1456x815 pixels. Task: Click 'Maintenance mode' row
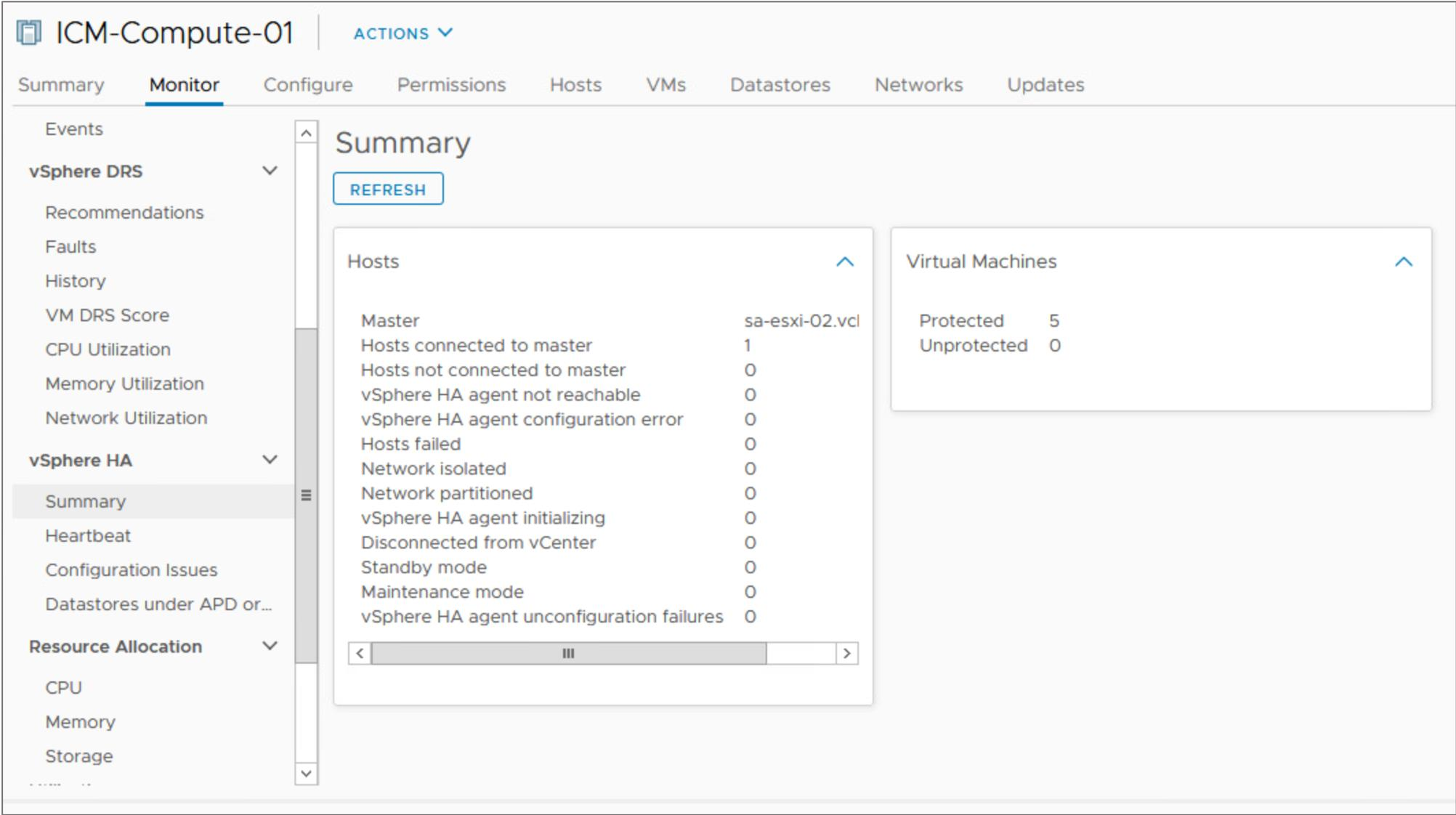click(x=610, y=593)
